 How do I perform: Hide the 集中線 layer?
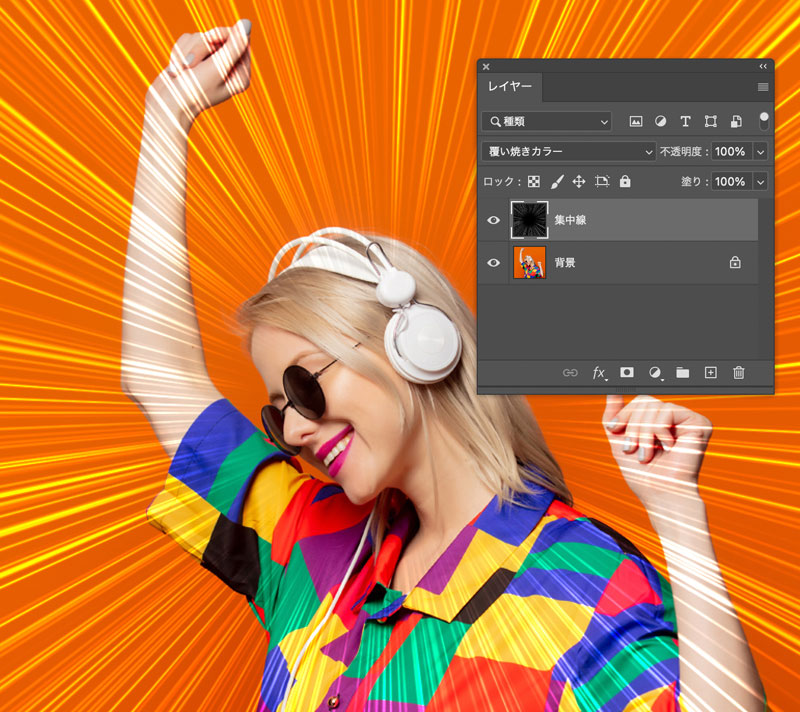[493, 219]
